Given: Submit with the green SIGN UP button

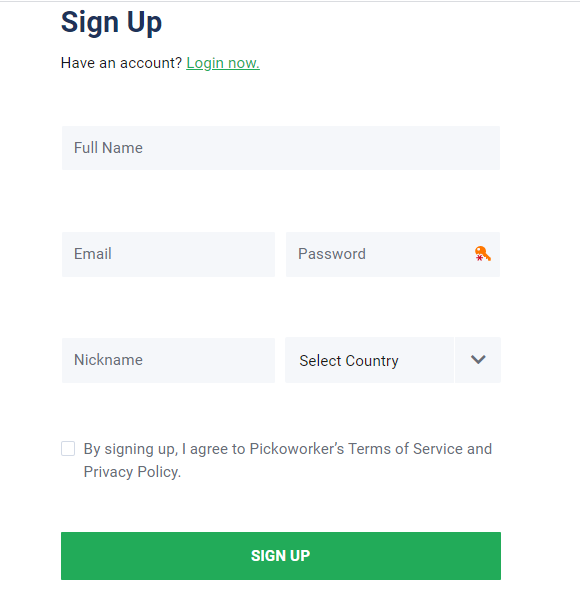Looking at the screenshot, I should 281,556.
